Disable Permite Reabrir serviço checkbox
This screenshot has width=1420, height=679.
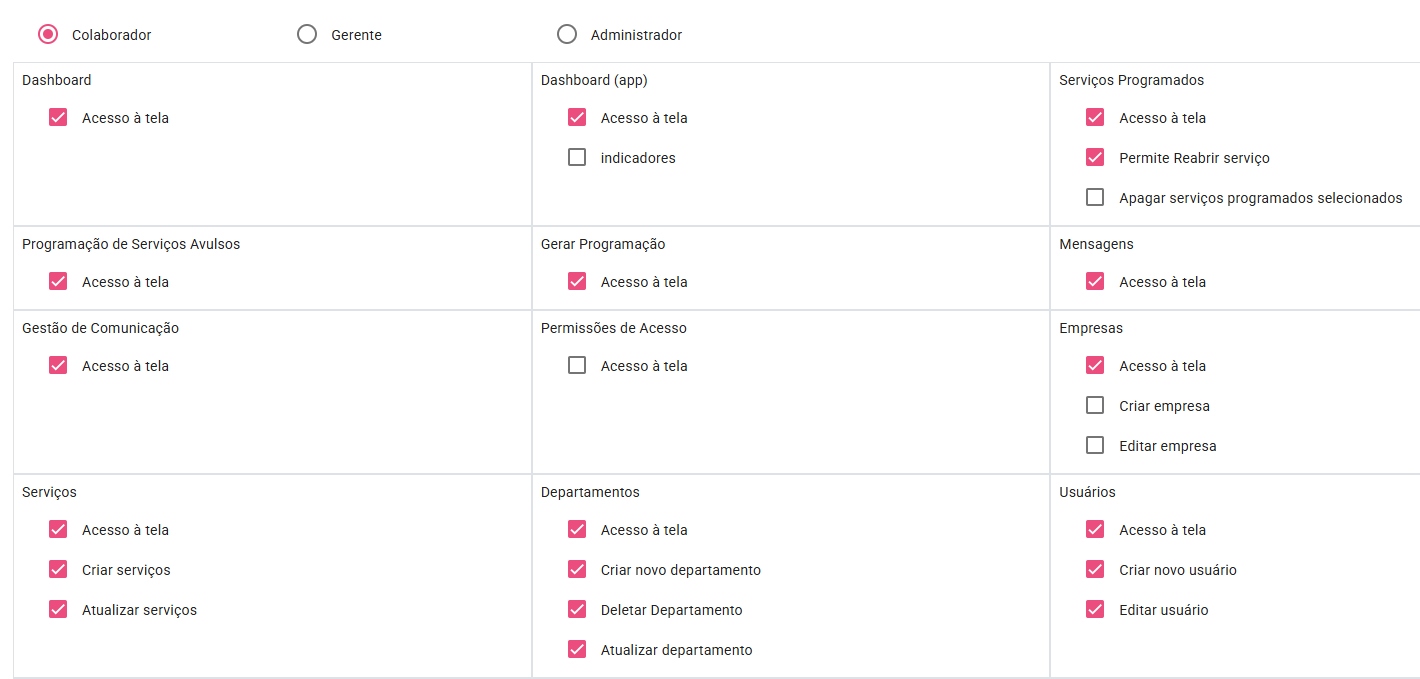click(1095, 157)
